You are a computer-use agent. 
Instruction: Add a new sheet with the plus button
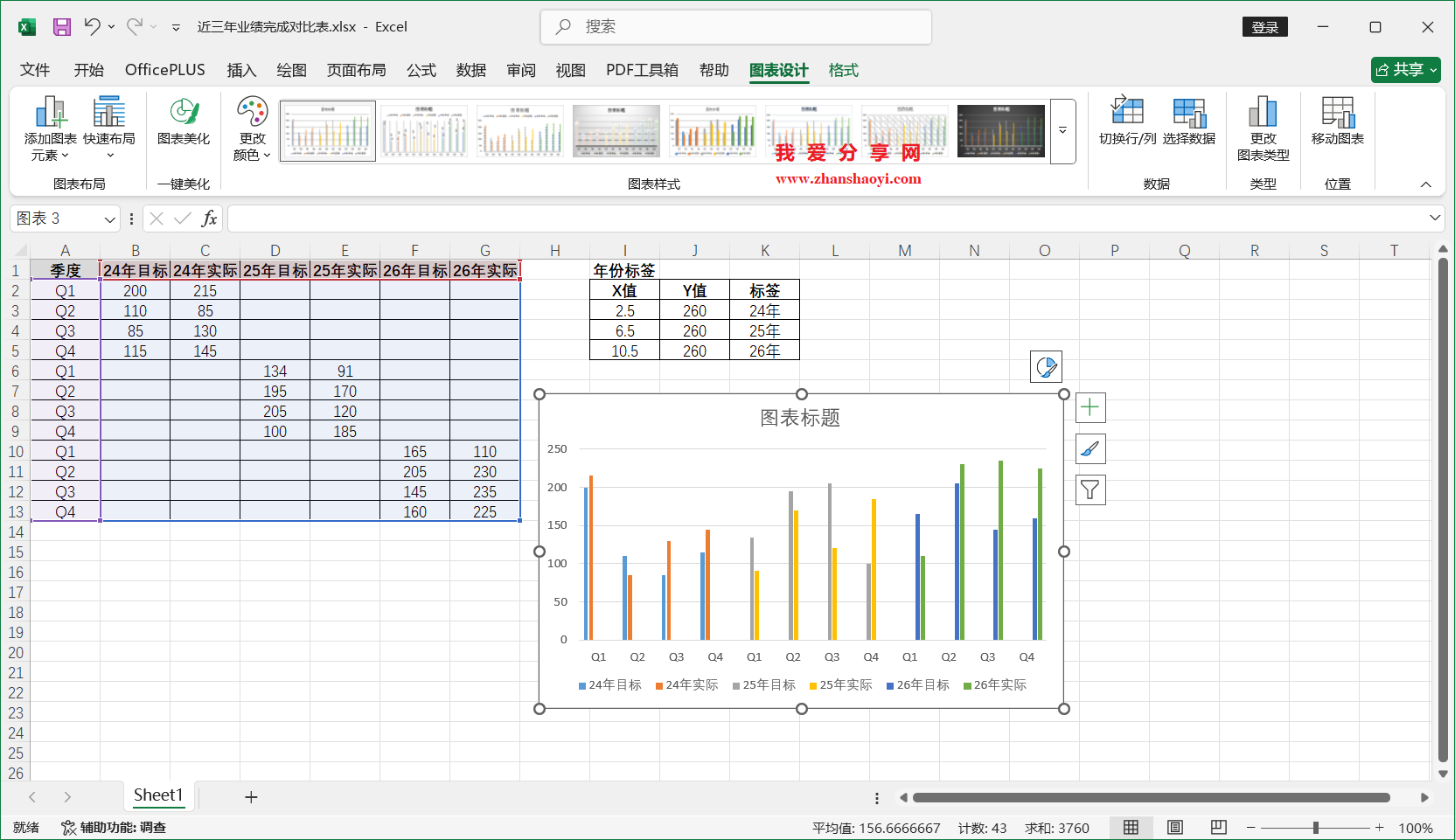[x=251, y=797]
